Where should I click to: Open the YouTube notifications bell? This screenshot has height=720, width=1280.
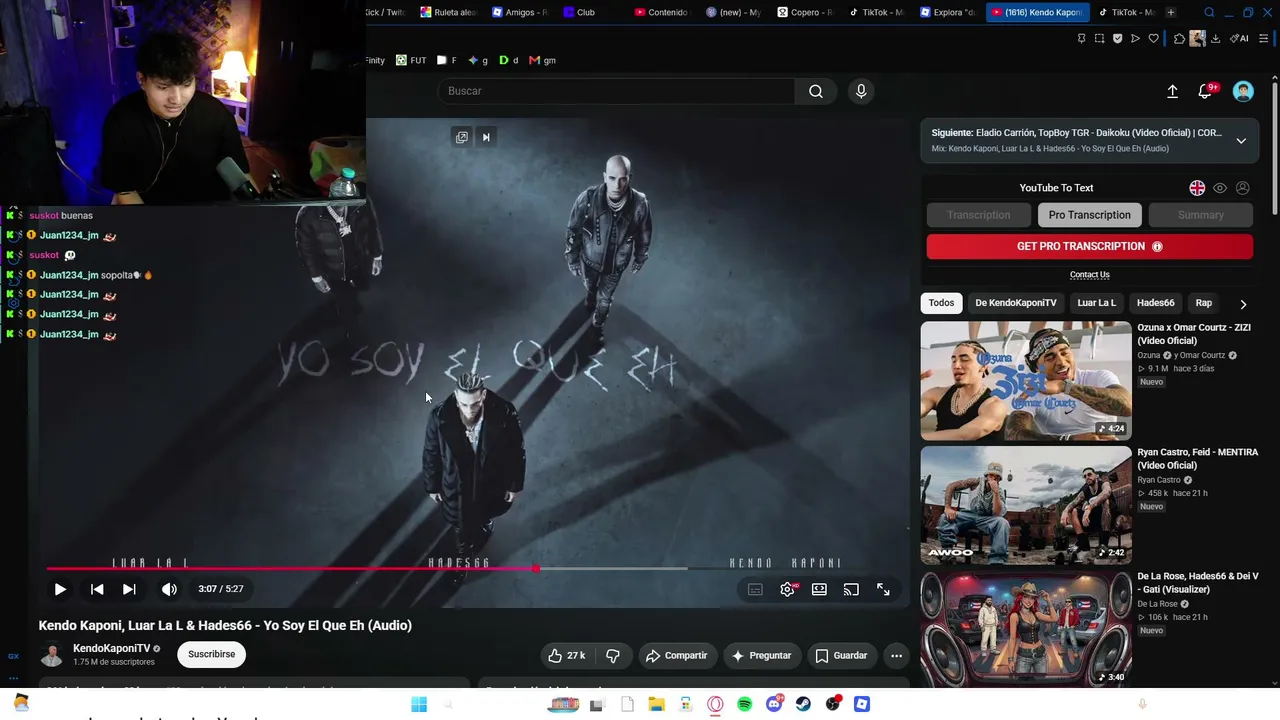point(1206,91)
